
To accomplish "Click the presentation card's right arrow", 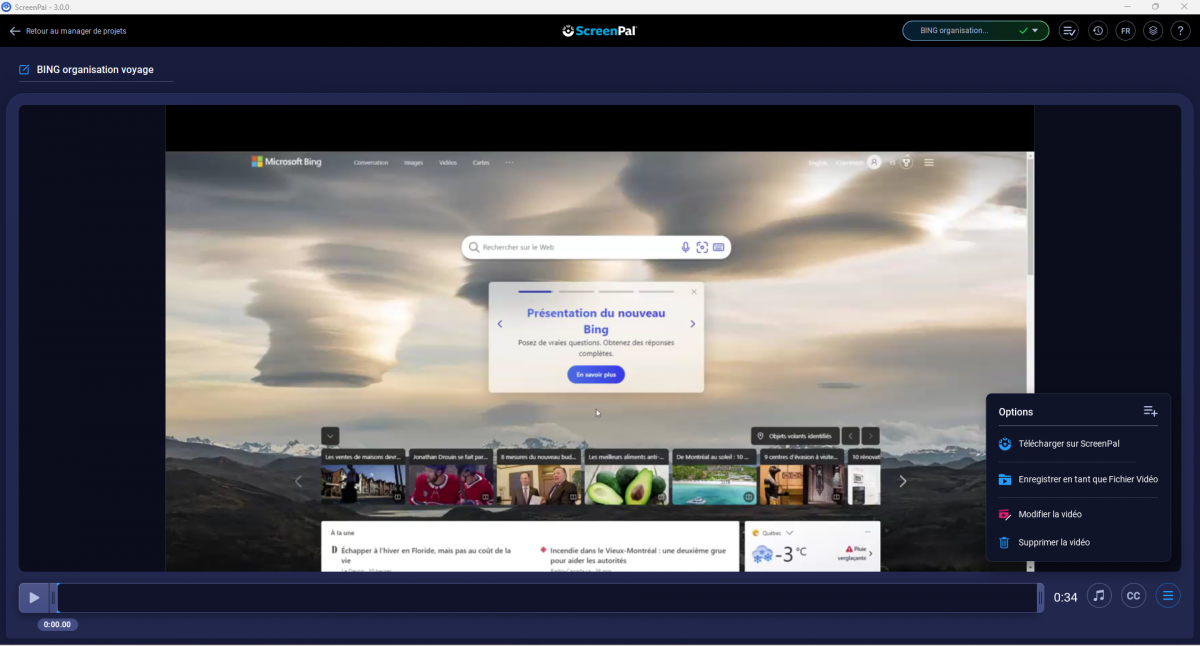I will tap(692, 324).
